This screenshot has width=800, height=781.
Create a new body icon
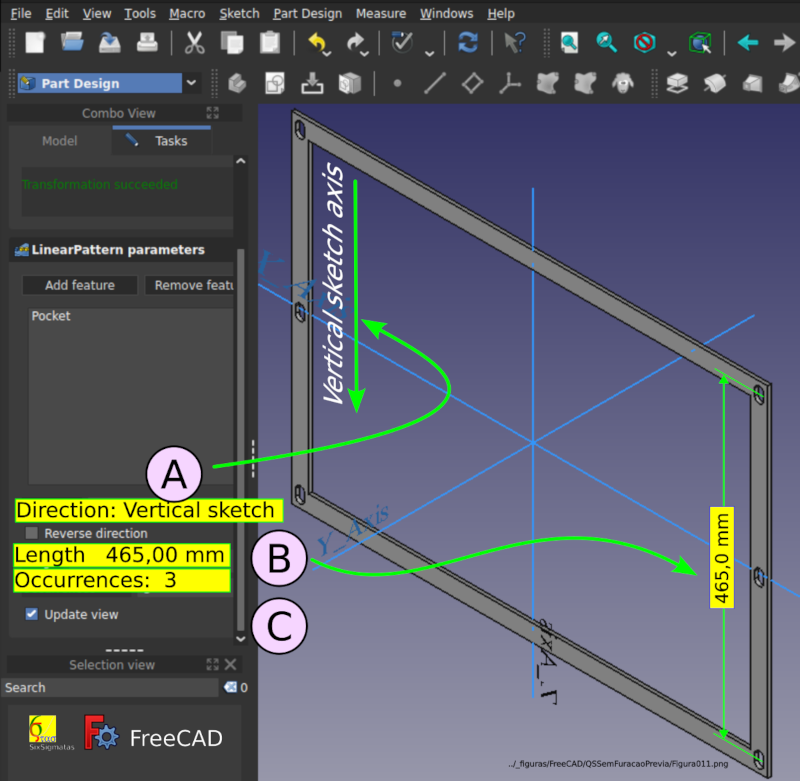[x=237, y=83]
